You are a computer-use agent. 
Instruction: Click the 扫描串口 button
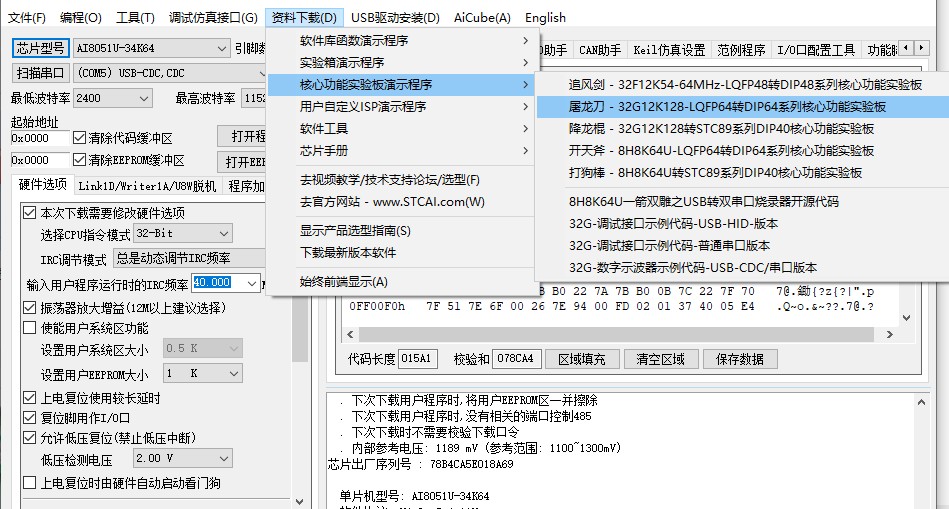tap(40, 73)
